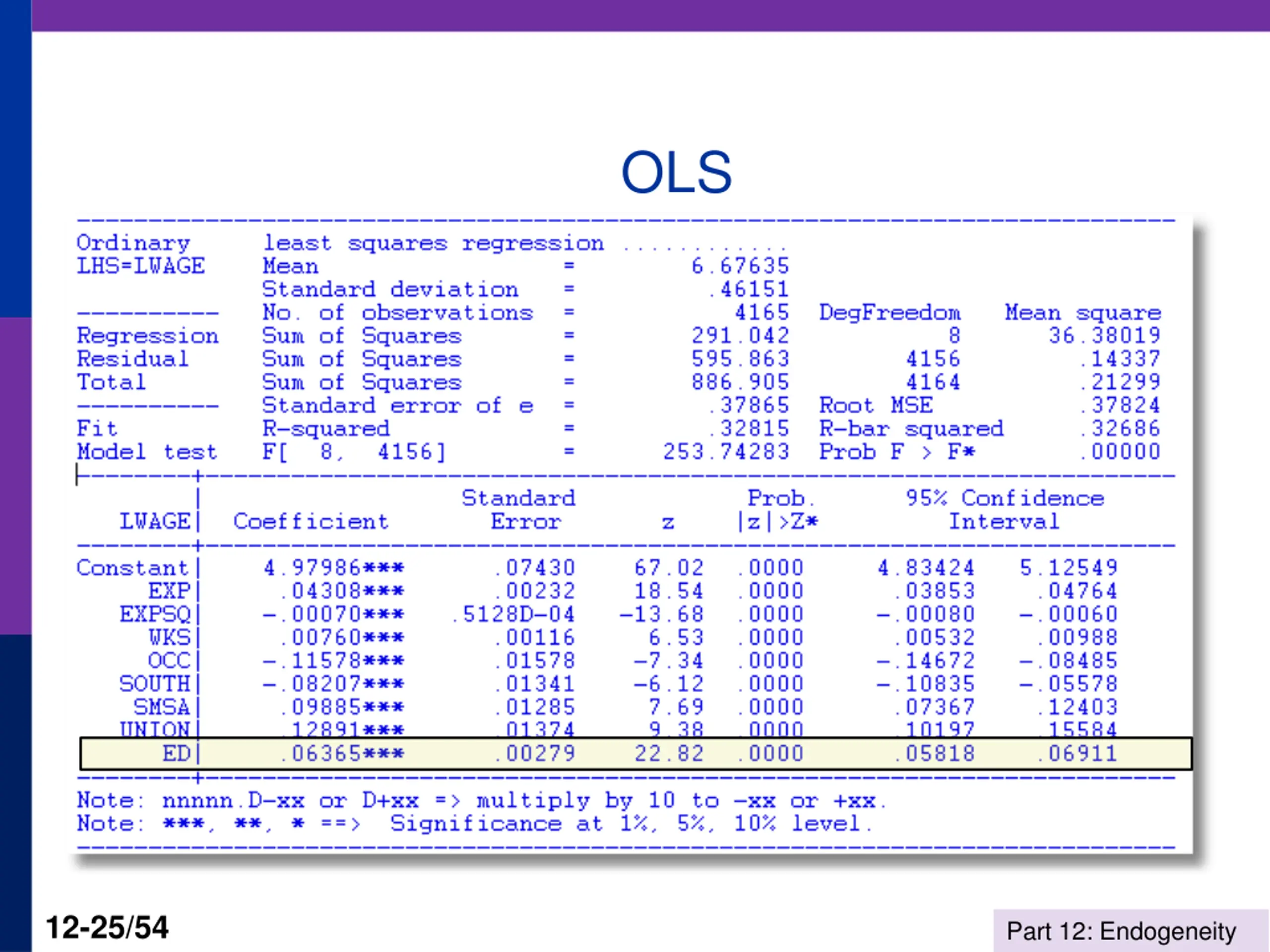Click the slide number 12-25/54
The image size is (1270, 952).
point(107,927)
